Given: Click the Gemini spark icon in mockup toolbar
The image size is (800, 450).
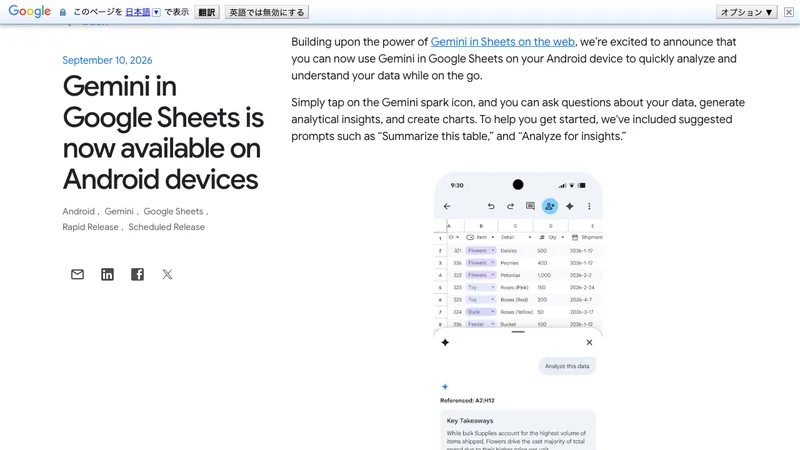Looking at the screenshot, I should click(x=569, y=206).
